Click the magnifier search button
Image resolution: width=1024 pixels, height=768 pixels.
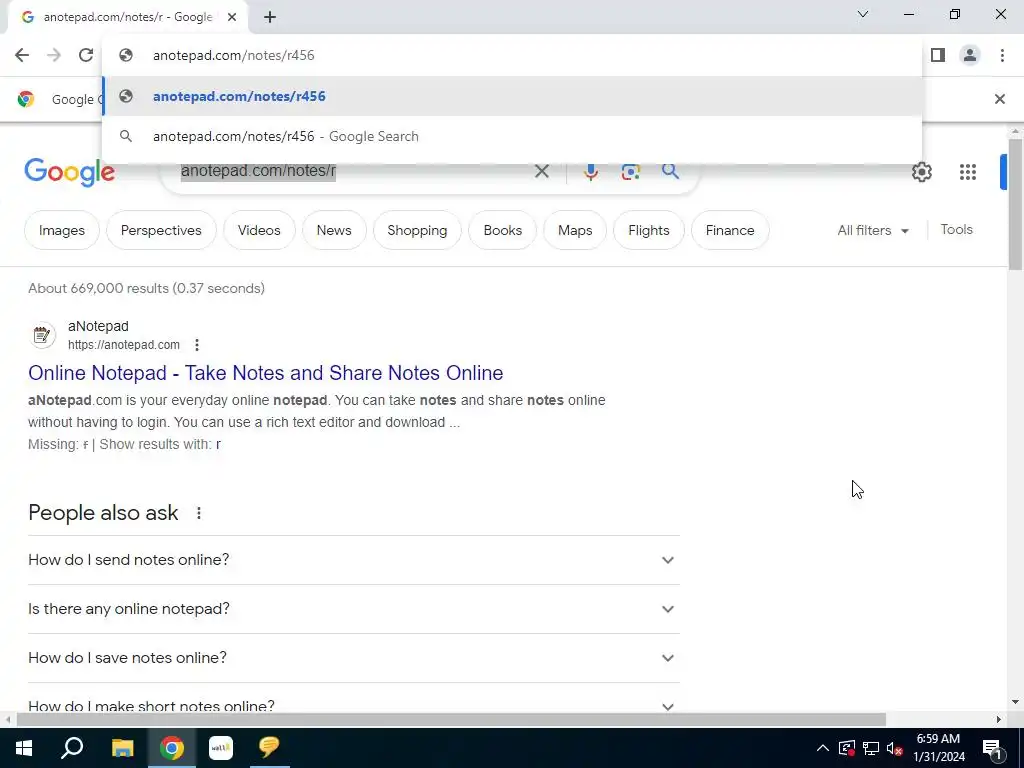(x=670, y=171)
